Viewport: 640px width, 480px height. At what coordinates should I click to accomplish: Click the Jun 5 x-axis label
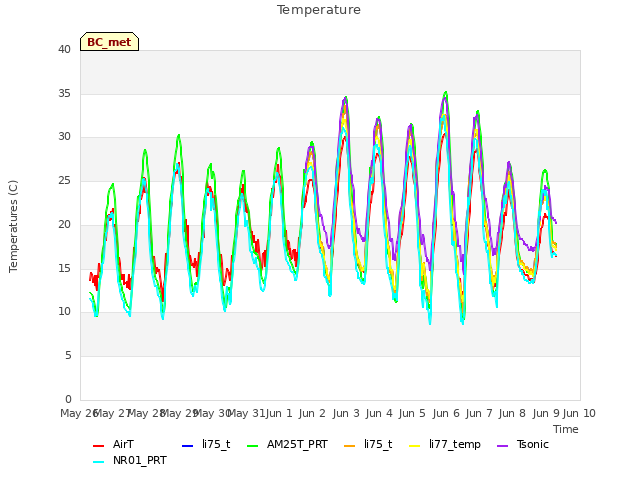tap(412, 413)
